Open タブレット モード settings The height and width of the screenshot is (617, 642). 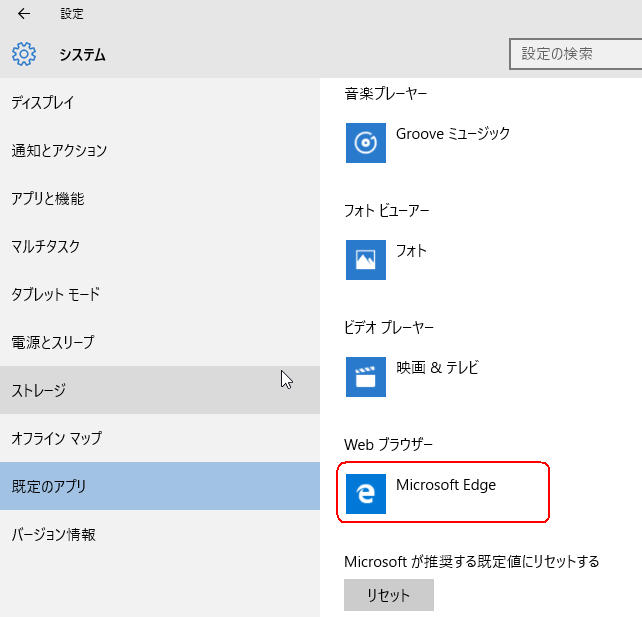tap(160, 294)
